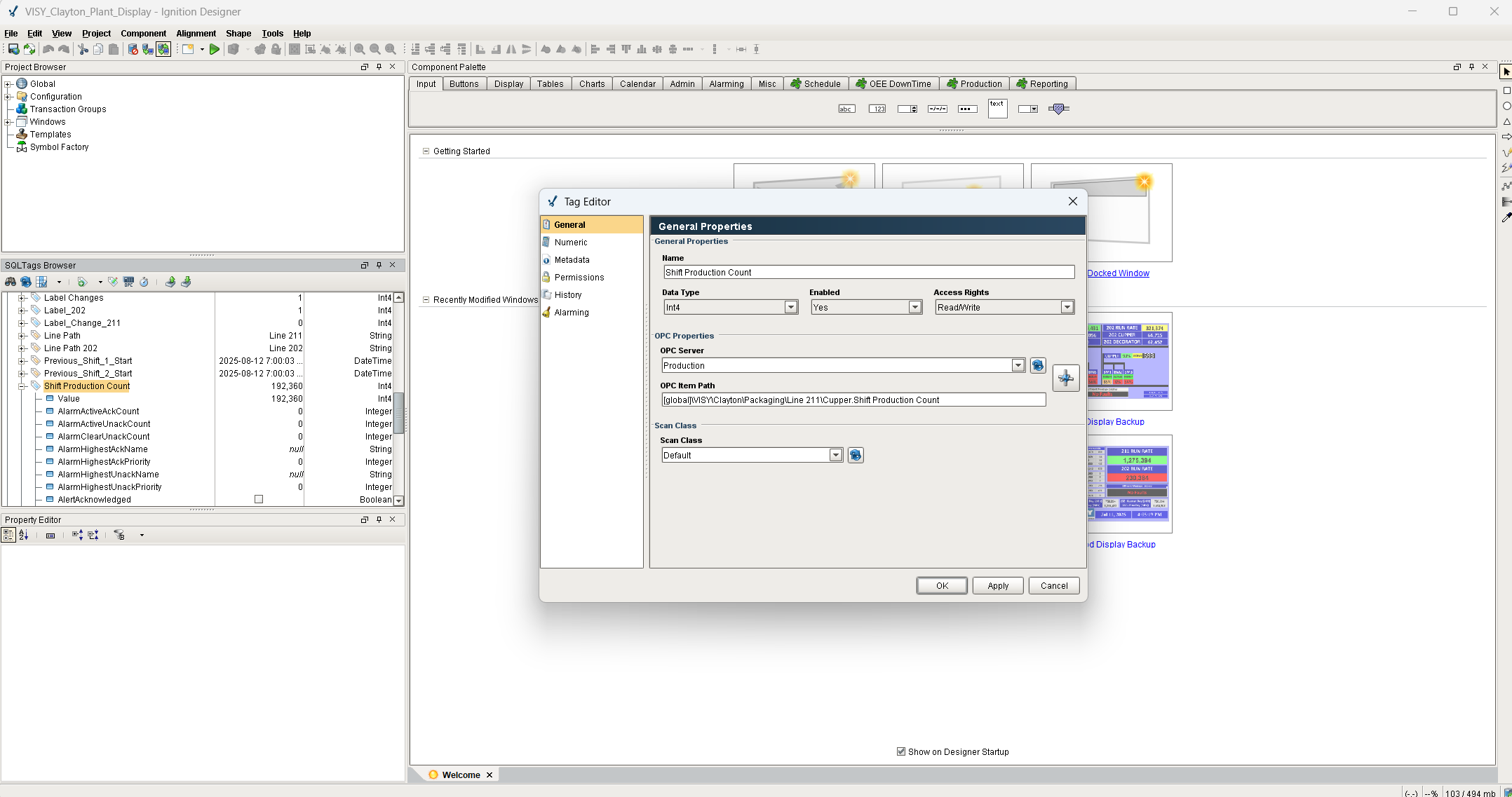Toggle the AlertAcknowledged checkbox value
Screen dimensions: 1512x797
259,500
